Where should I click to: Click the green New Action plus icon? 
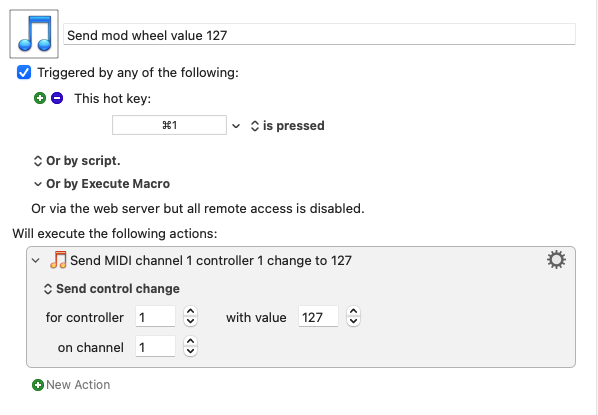37,385
